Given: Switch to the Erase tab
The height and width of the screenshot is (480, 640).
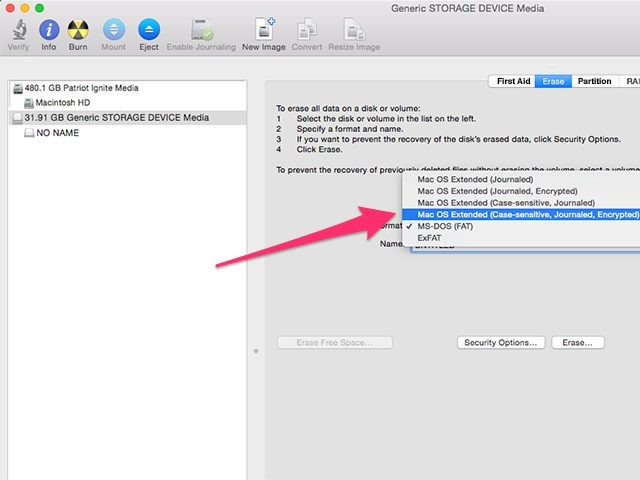Looking at the screenshot, I should point(553,81).
